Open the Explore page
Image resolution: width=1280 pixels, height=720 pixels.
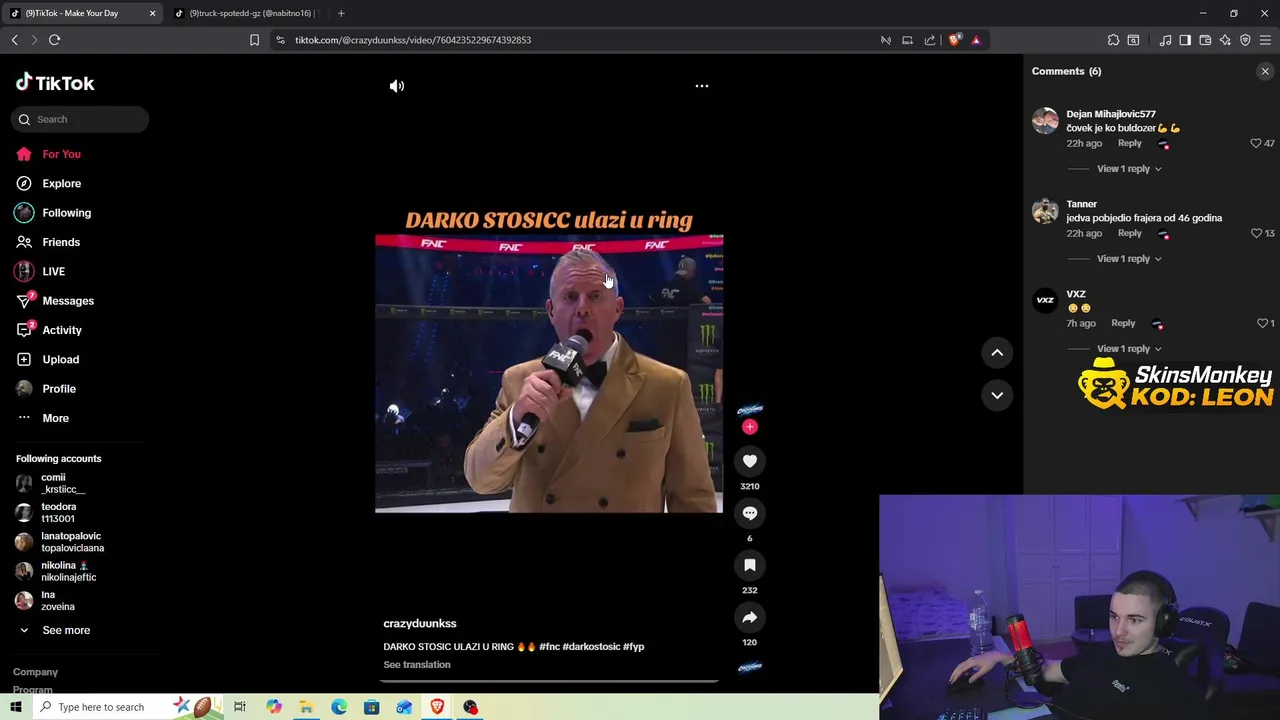[x=61, y=183]
